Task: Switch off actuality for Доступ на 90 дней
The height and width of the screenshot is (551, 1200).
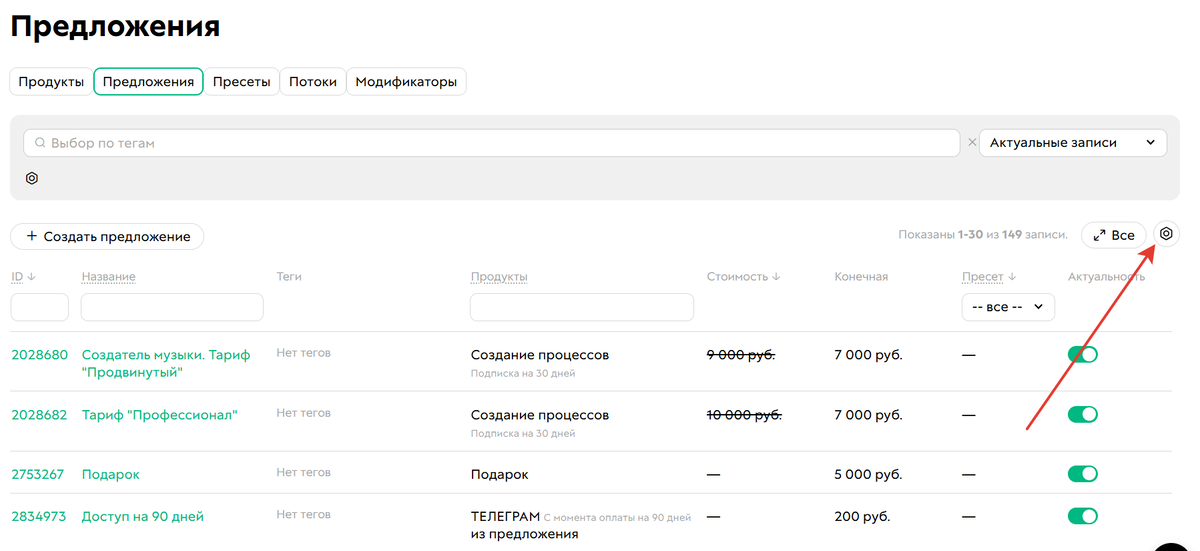Action: pos(1083,516)
